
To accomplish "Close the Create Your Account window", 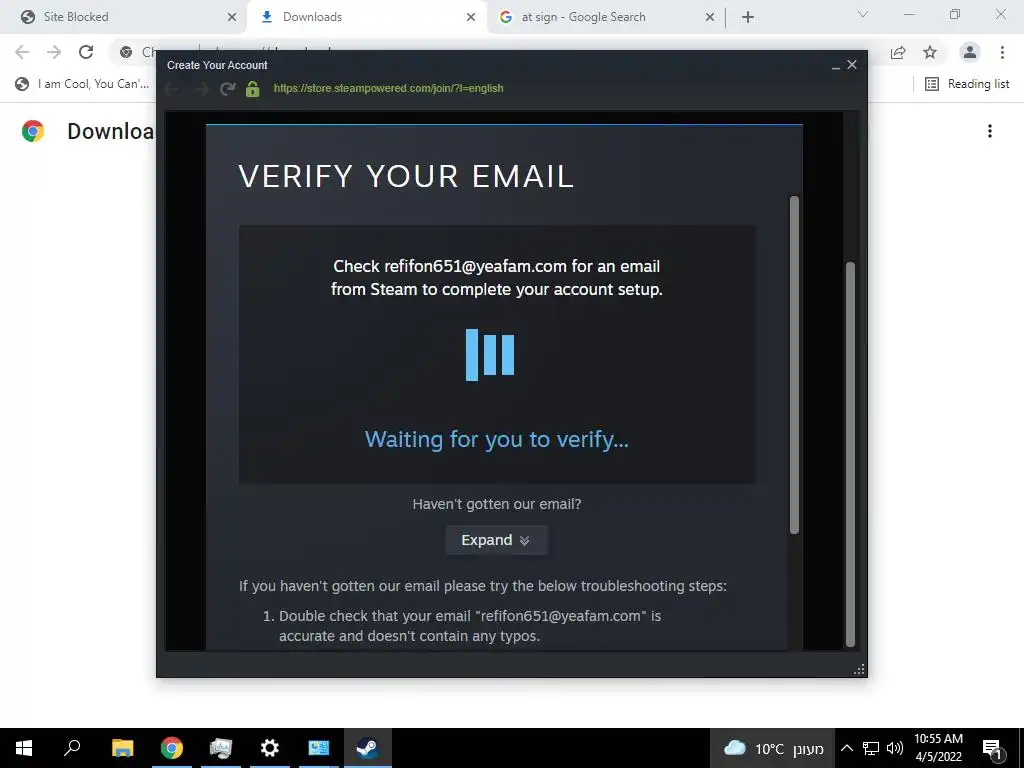I will (x=852, y=65).
